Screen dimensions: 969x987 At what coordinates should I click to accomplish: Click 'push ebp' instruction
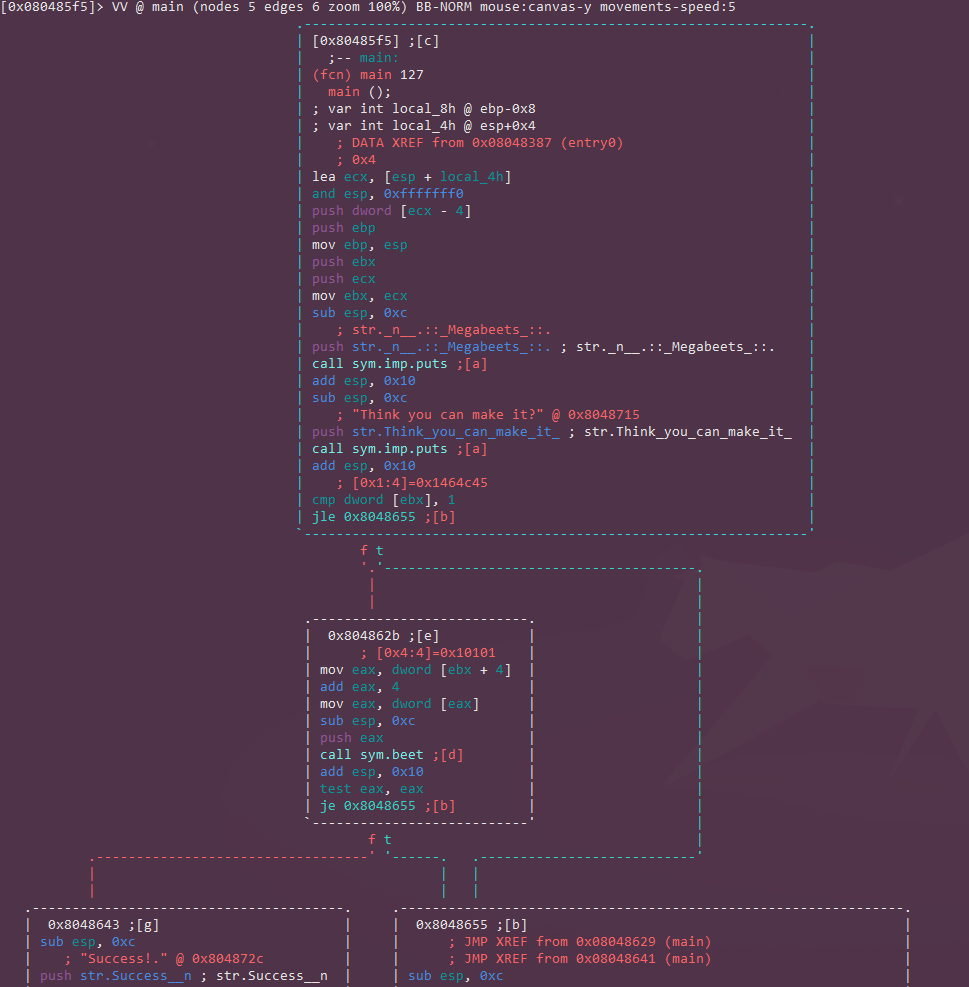tap(344, 228)
